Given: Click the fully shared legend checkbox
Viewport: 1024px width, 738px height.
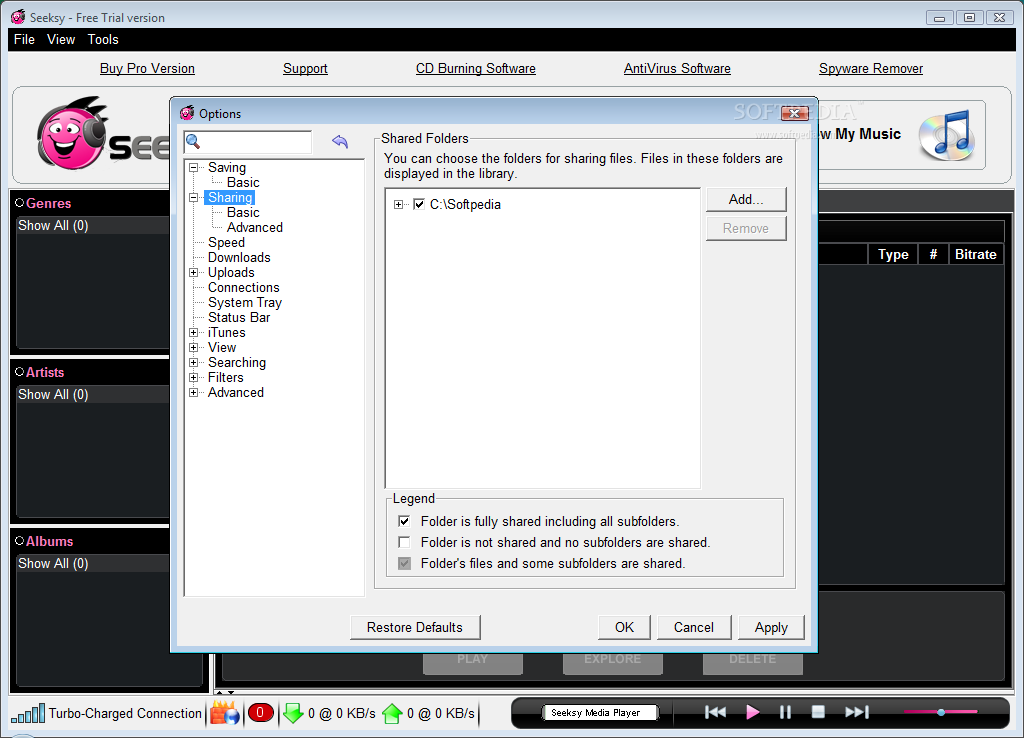Looking at the screenshot, I should 404,521.
